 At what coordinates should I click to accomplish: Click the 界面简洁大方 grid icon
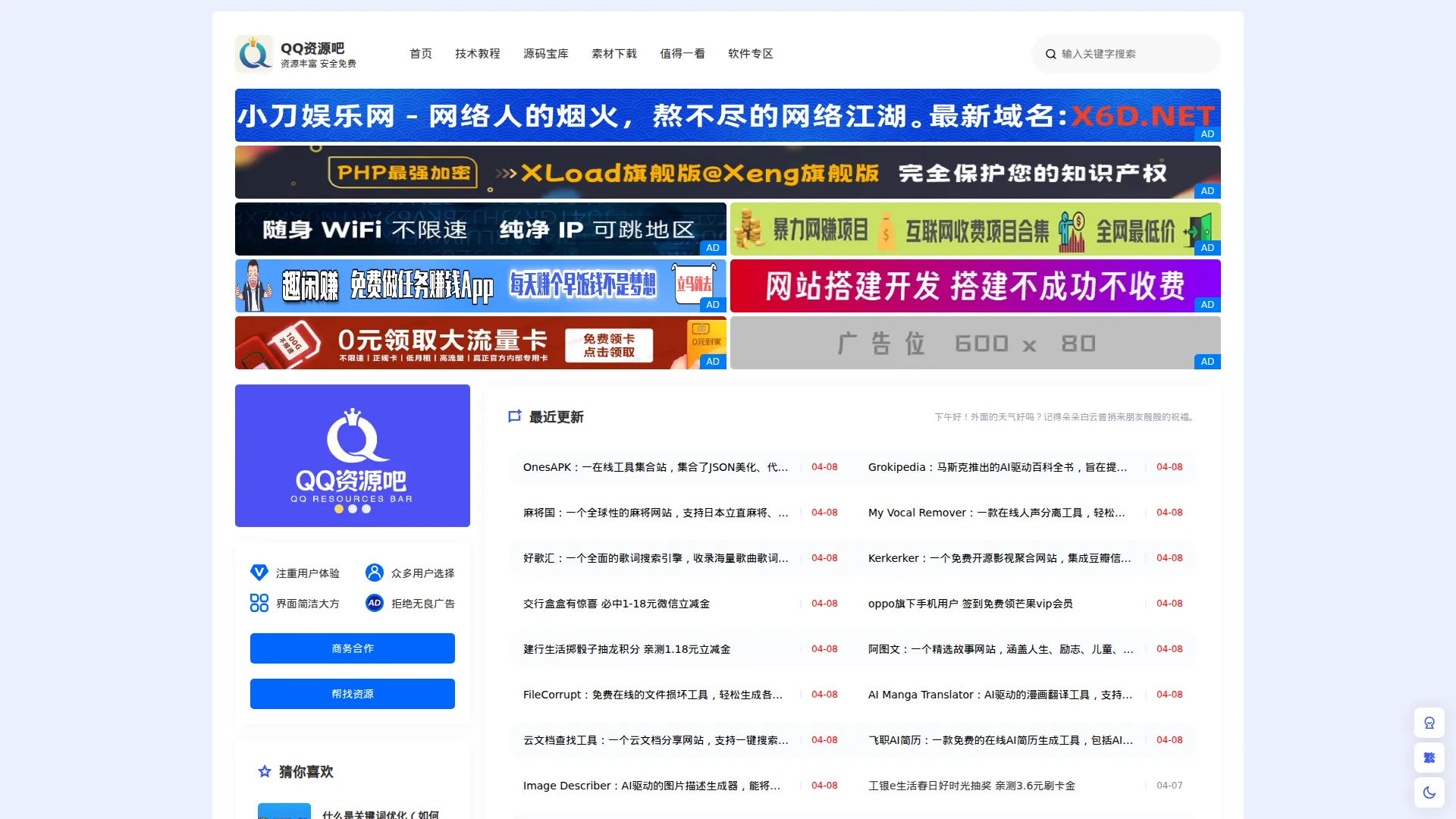point(259,603)
